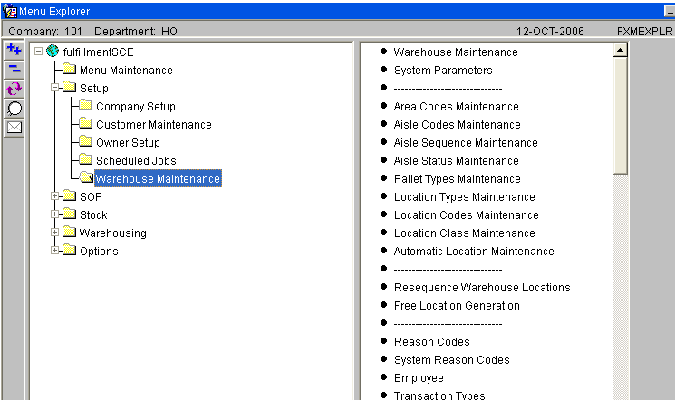Click the collapse all (minus) toolbar icon
The height and width of the screenshot is (401, 676).
point(14,69)
